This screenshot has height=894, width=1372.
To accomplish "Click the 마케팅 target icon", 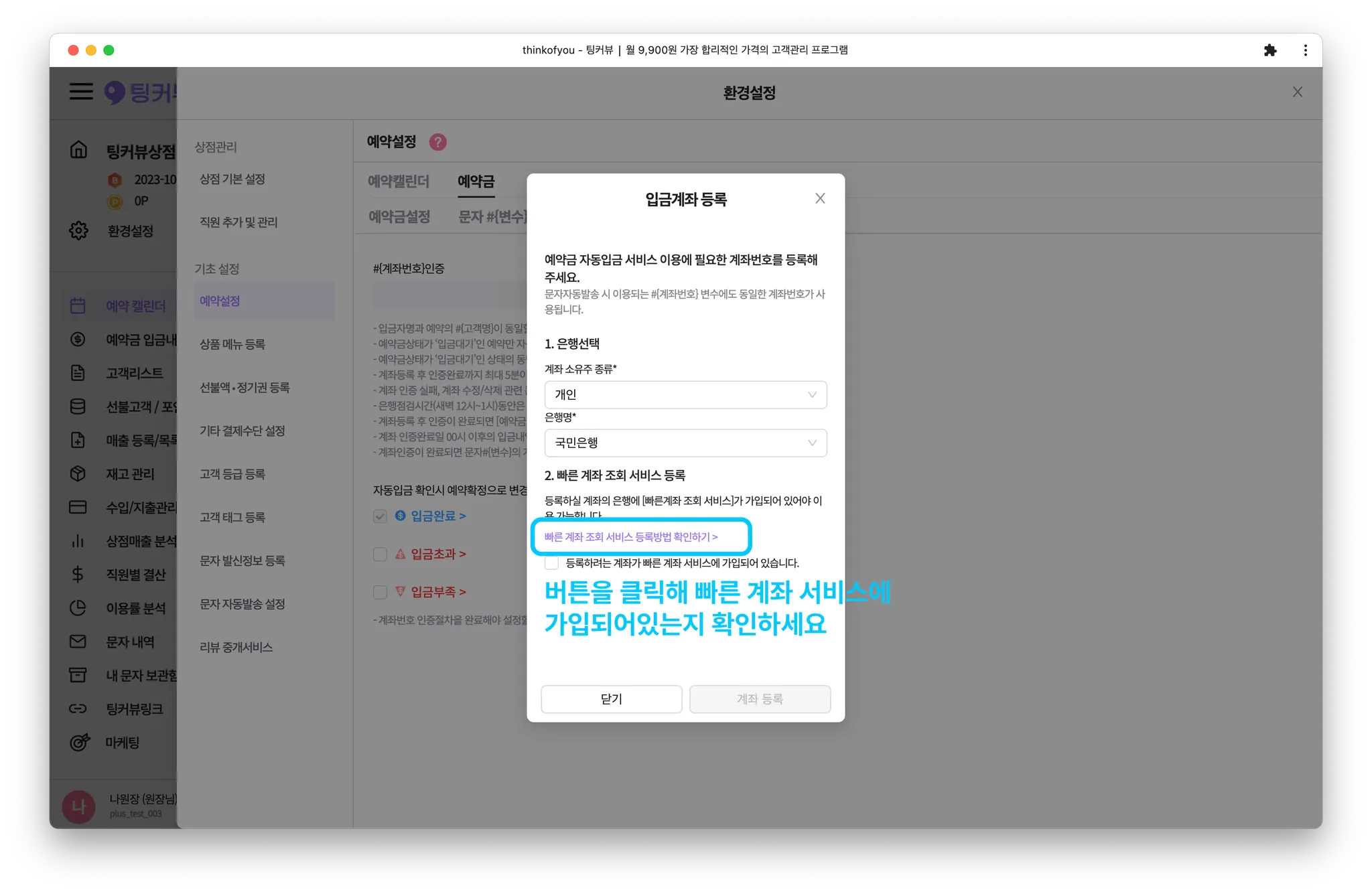I will 79,742.
